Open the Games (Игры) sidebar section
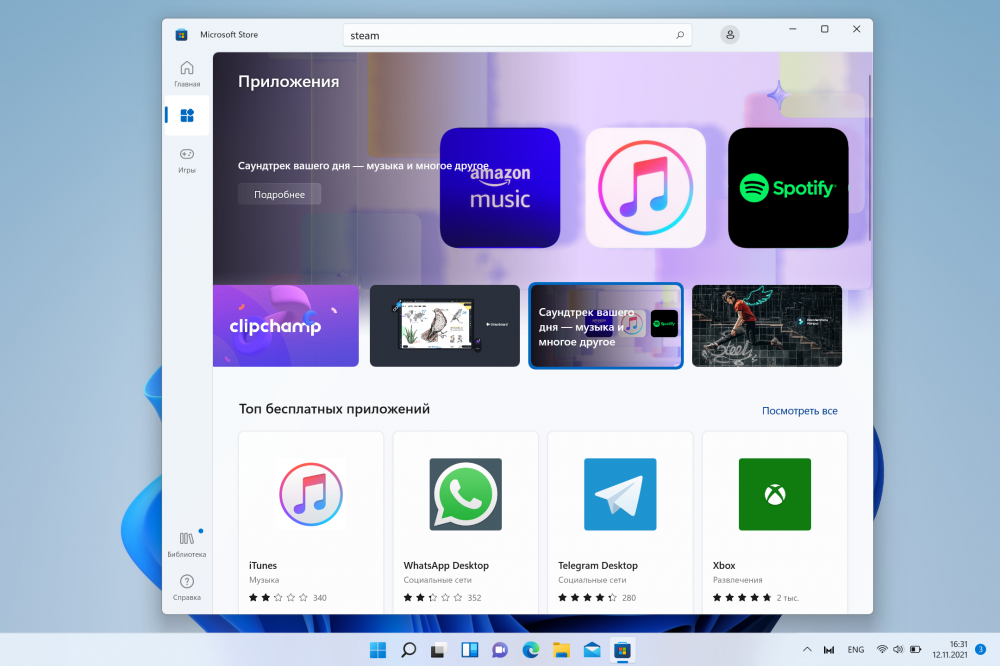Image resolution: width=1000 pixels, height=666 pixels. 187,160
